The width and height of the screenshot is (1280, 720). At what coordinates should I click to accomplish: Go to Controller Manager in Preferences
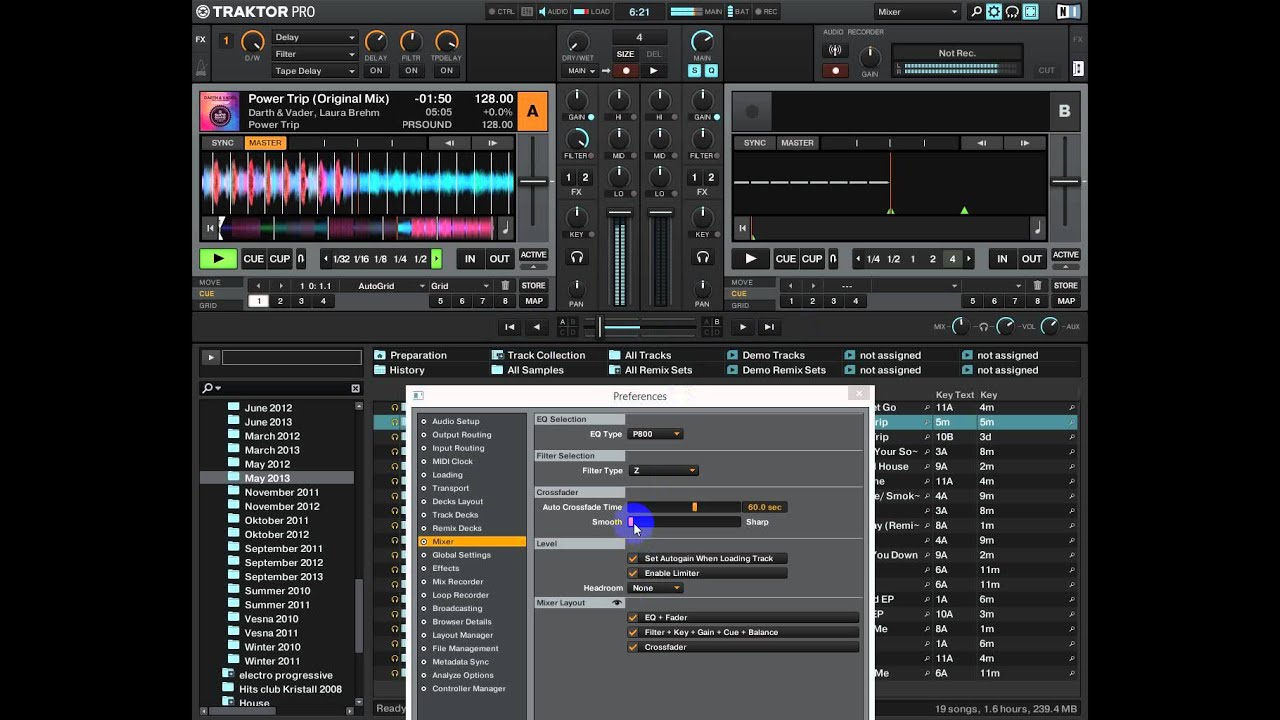(469, 688)
